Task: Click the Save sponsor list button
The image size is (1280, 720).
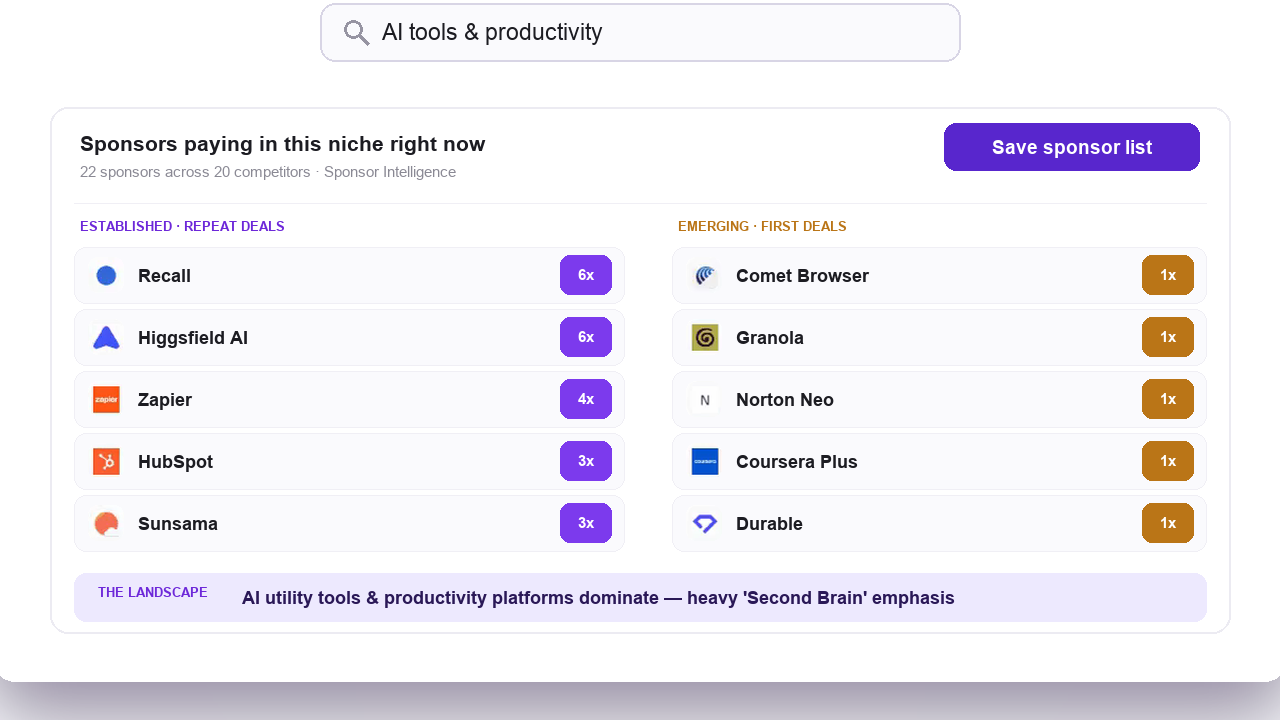Action: click(1072, 147)
